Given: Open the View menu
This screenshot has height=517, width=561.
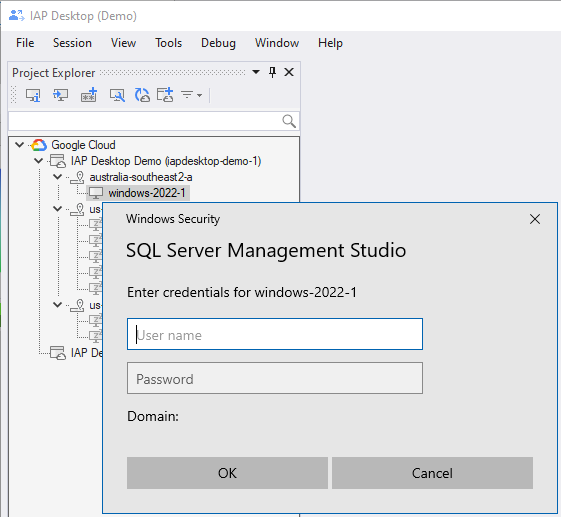Looking at the screenshot, I should (123, 43).
